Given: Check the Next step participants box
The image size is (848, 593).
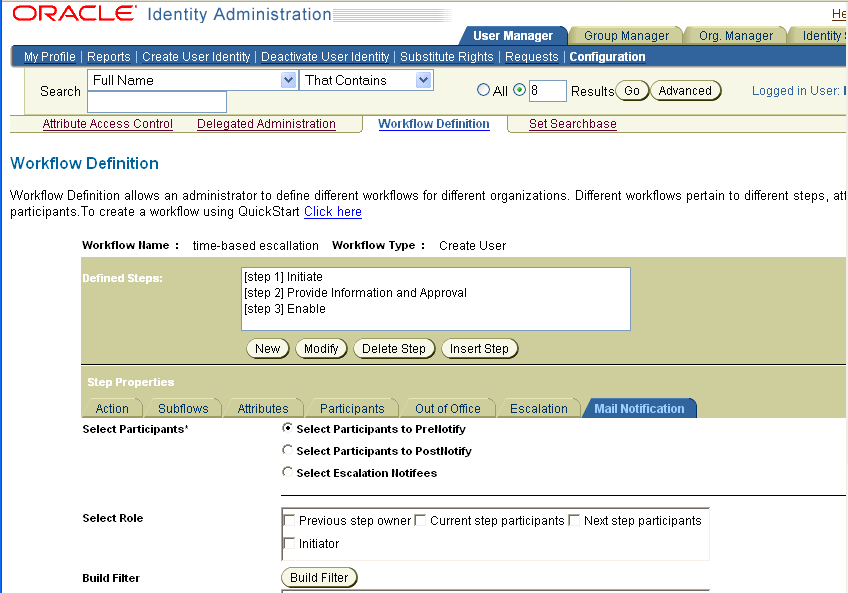Looking at the screenshot, I should (x=574, y=520).
